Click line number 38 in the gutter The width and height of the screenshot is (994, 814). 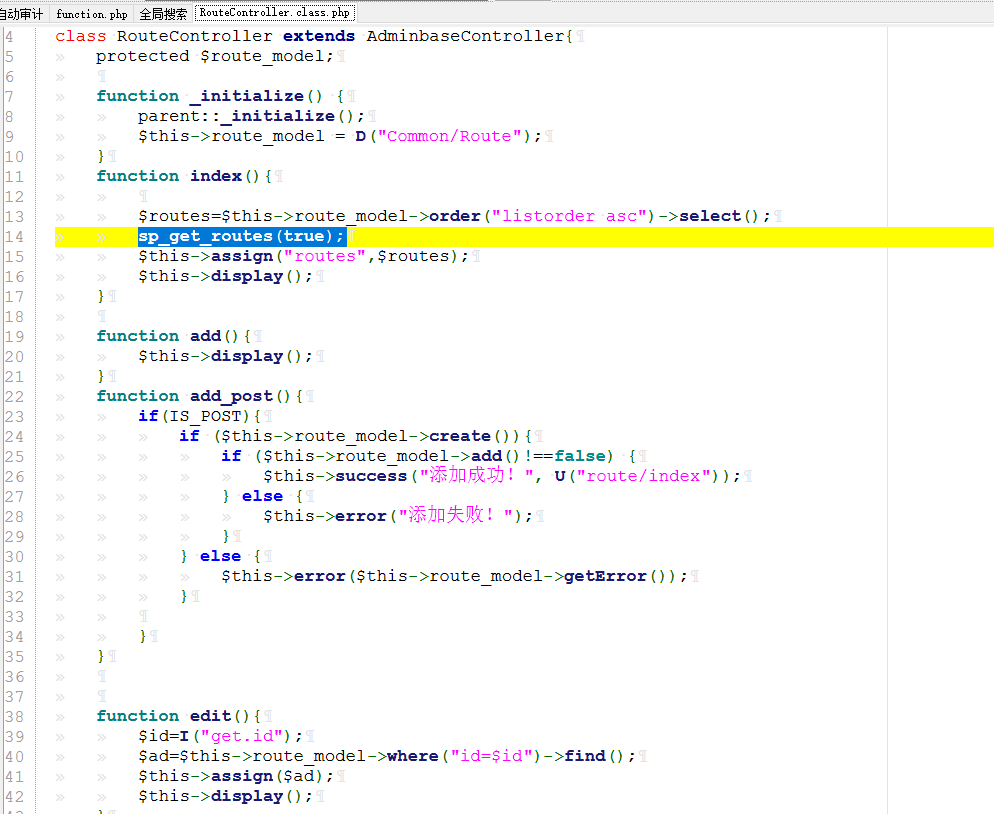14,717
